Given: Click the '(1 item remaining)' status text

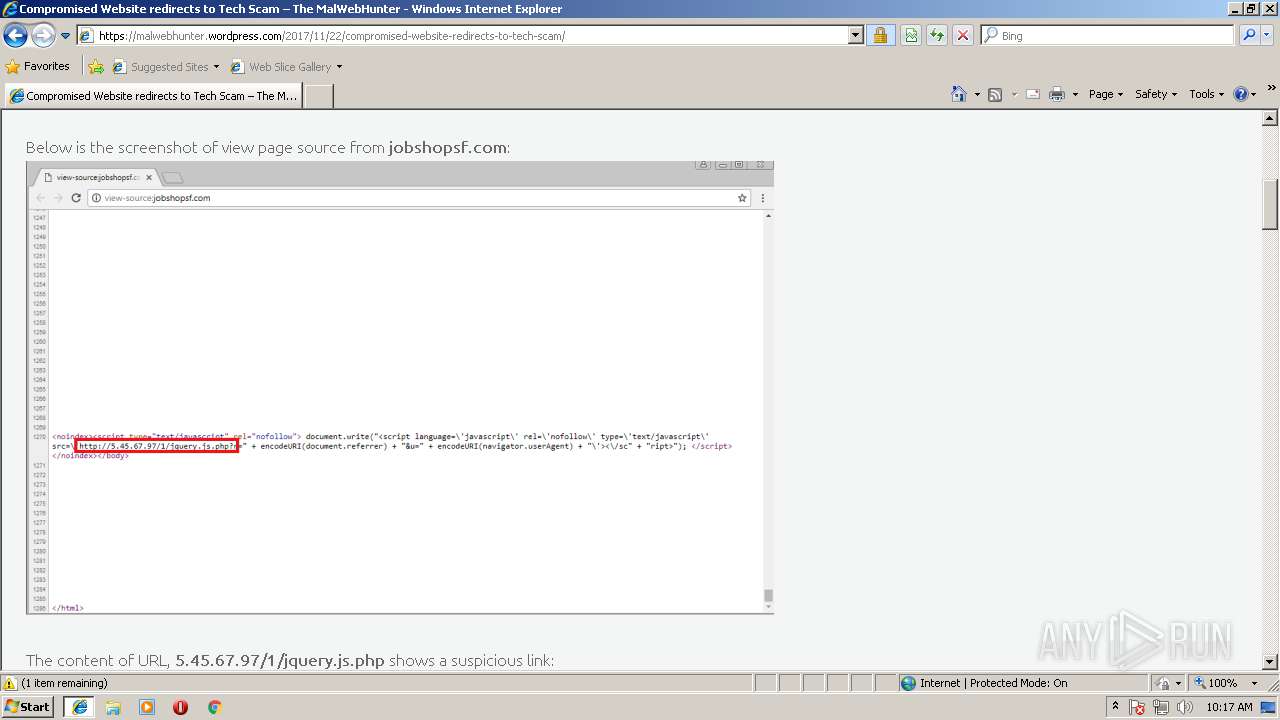Looking at the screenshot, I should click(x=64, y=683).
